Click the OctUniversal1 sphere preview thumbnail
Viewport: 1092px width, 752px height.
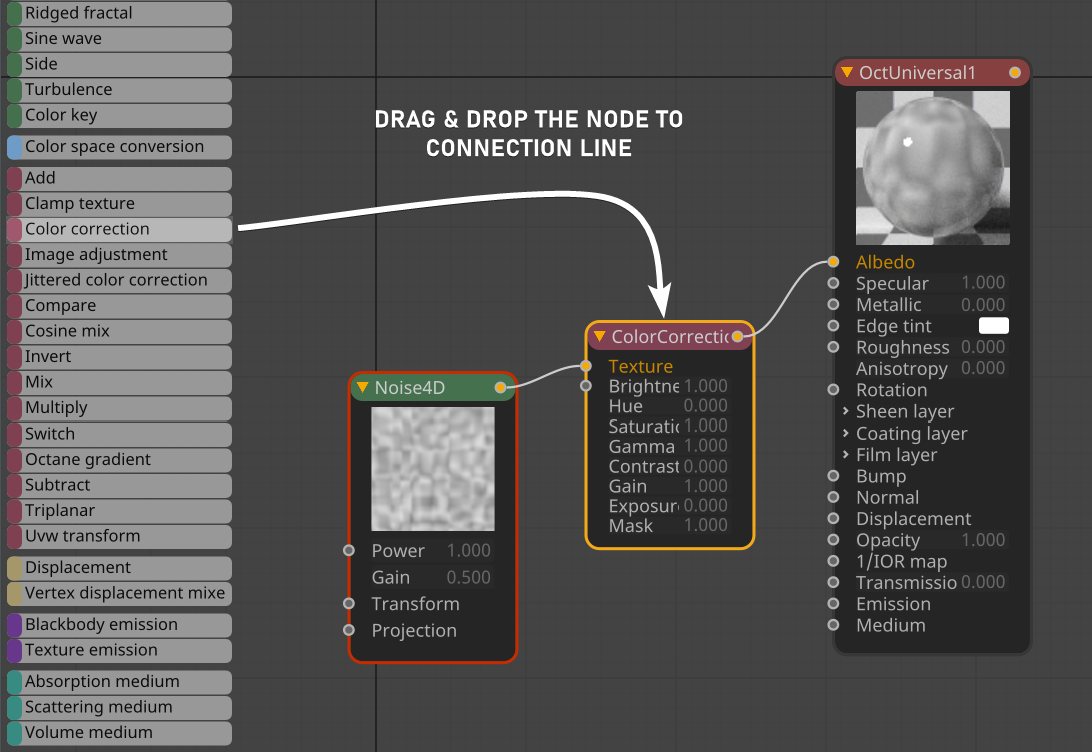pyautogui.click(x=932, y=168)
